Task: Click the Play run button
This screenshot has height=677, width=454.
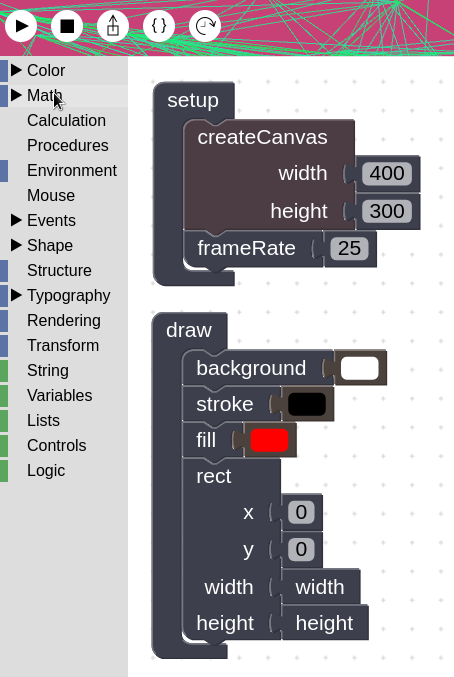Action: [21, 26]
